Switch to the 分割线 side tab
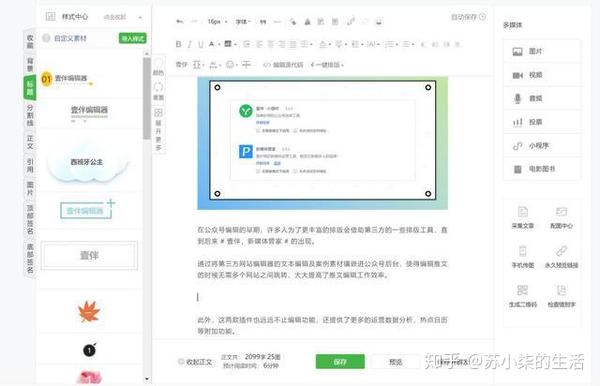The height and width of the screenshot is (386, 600). (30, 115)
